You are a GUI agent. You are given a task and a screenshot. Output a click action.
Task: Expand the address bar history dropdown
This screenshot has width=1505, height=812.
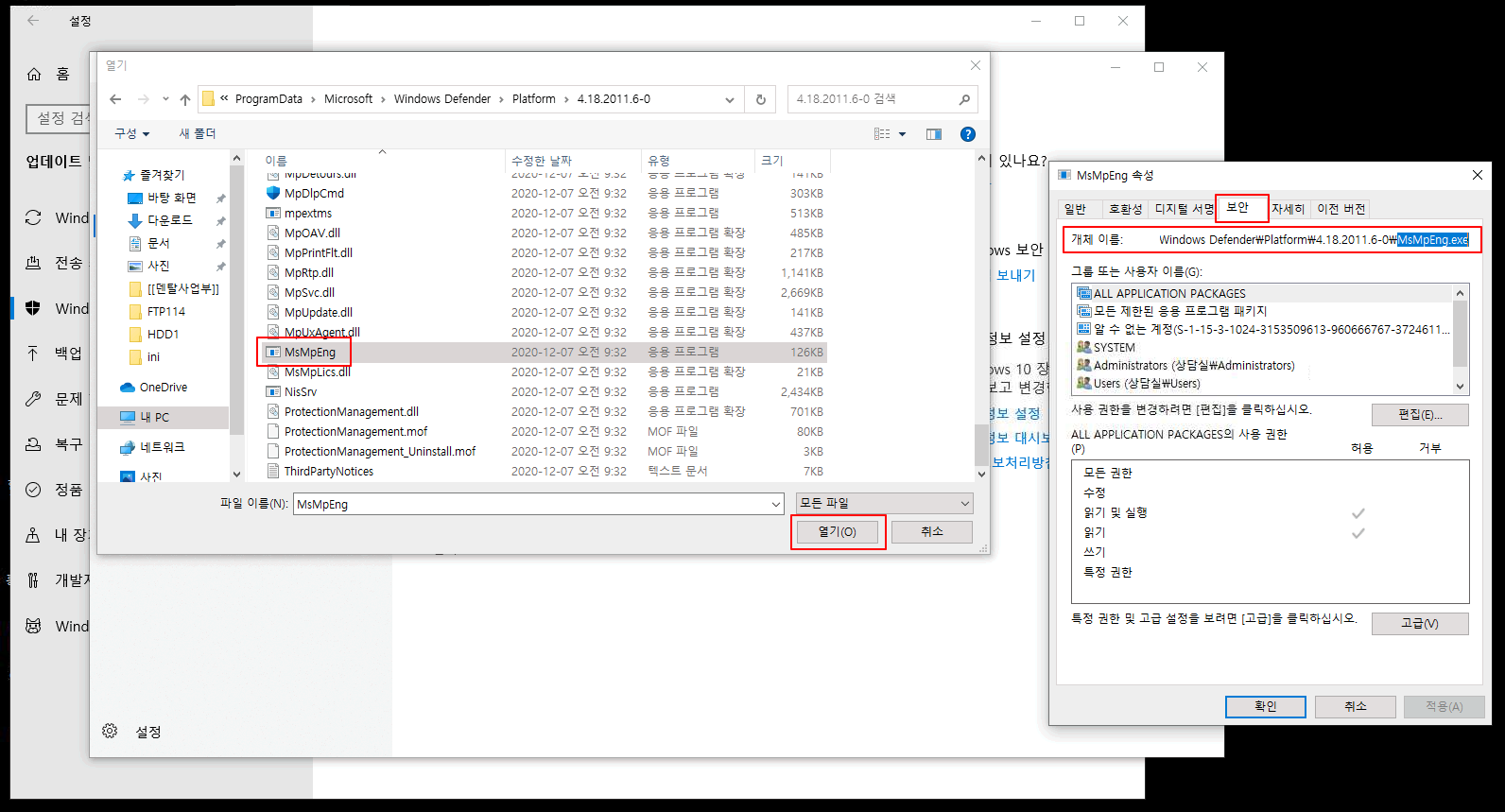click(729, 99)
